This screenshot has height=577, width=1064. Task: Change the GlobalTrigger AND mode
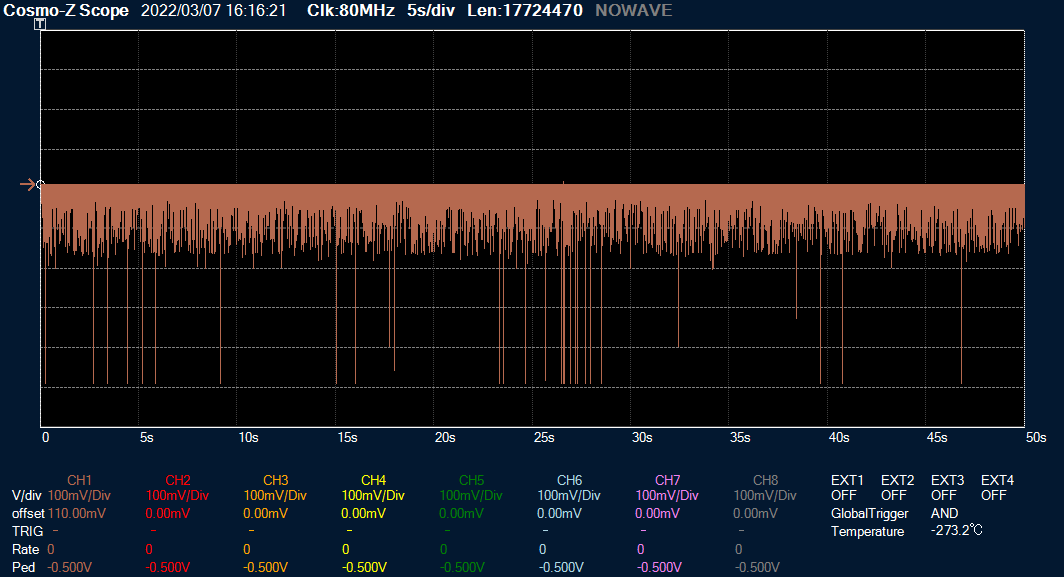[944, 513]
